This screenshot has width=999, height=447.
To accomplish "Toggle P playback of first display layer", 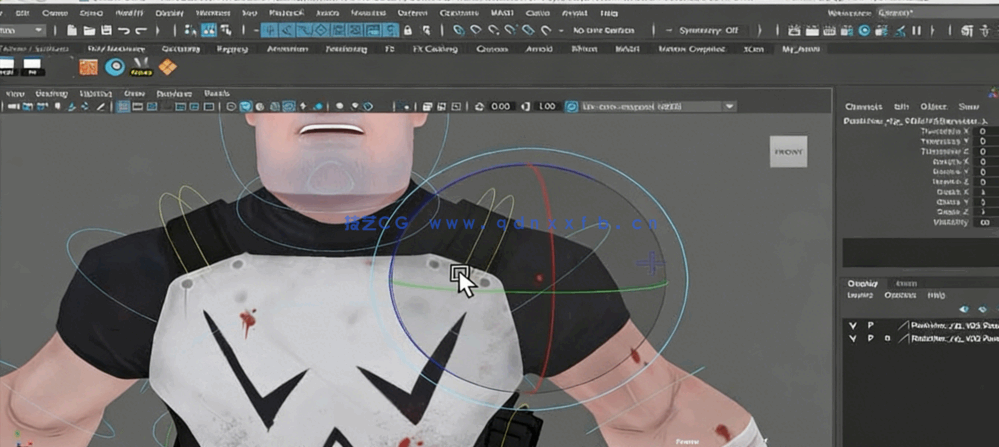I will tap(870, 326).
